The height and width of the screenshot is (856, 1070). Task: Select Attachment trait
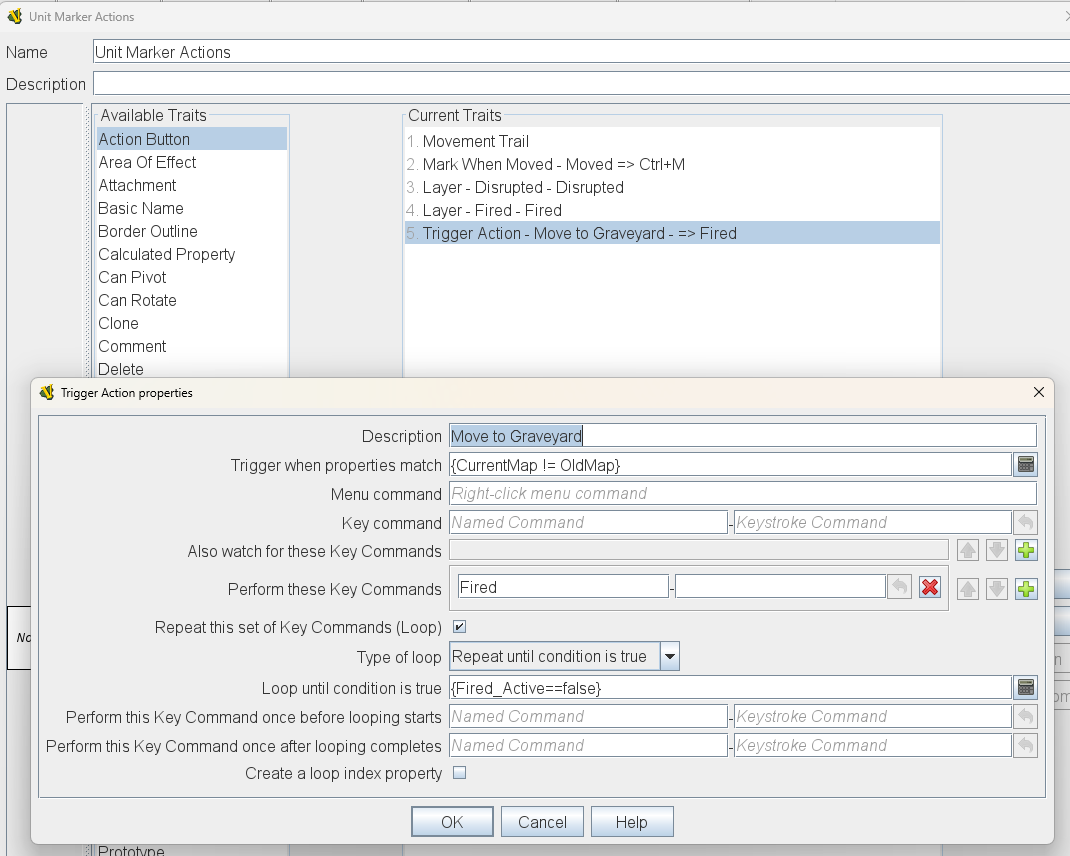[x=192, y=186]
